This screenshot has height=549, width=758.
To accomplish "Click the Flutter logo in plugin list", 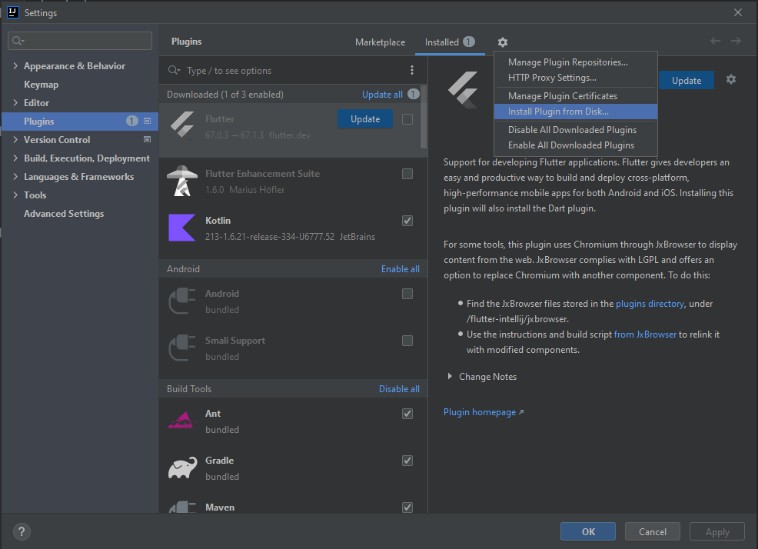I will [x=182, y=125].
